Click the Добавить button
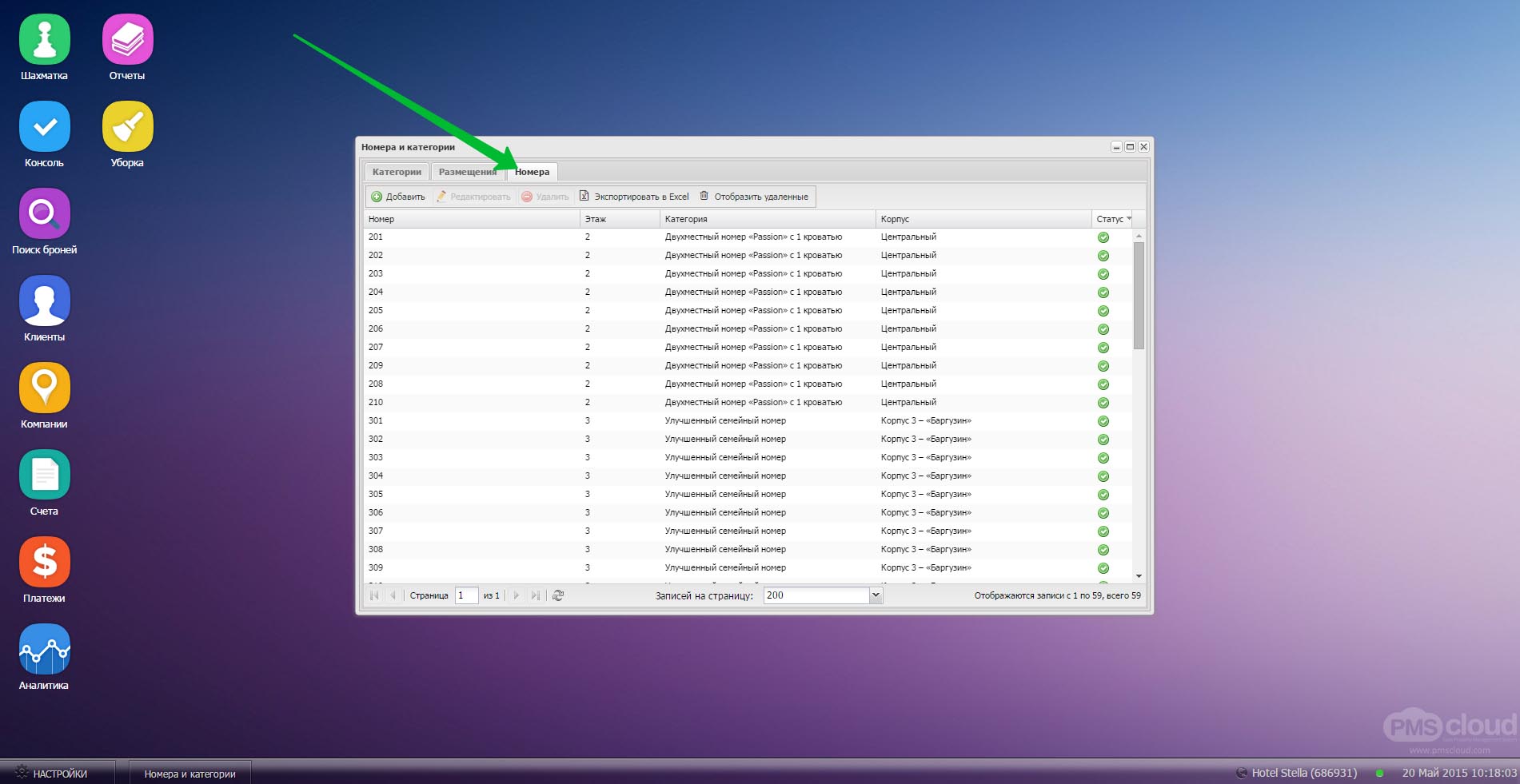Image resolution: width=1520 pixels, height=784 pixels. pos(399,196)
